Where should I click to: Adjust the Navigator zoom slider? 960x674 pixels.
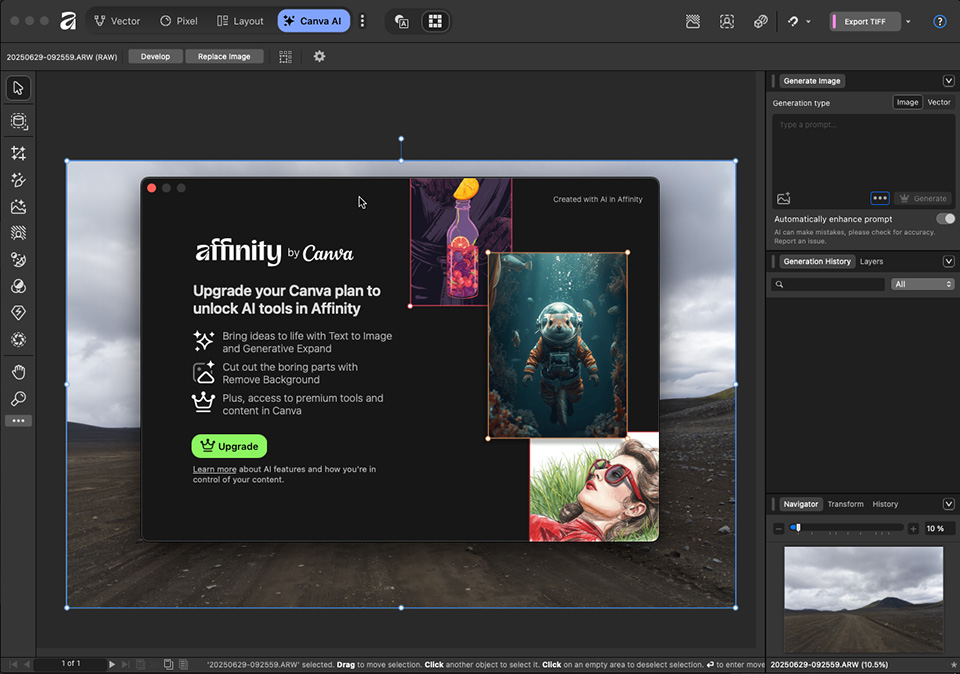tap(800, 528)
